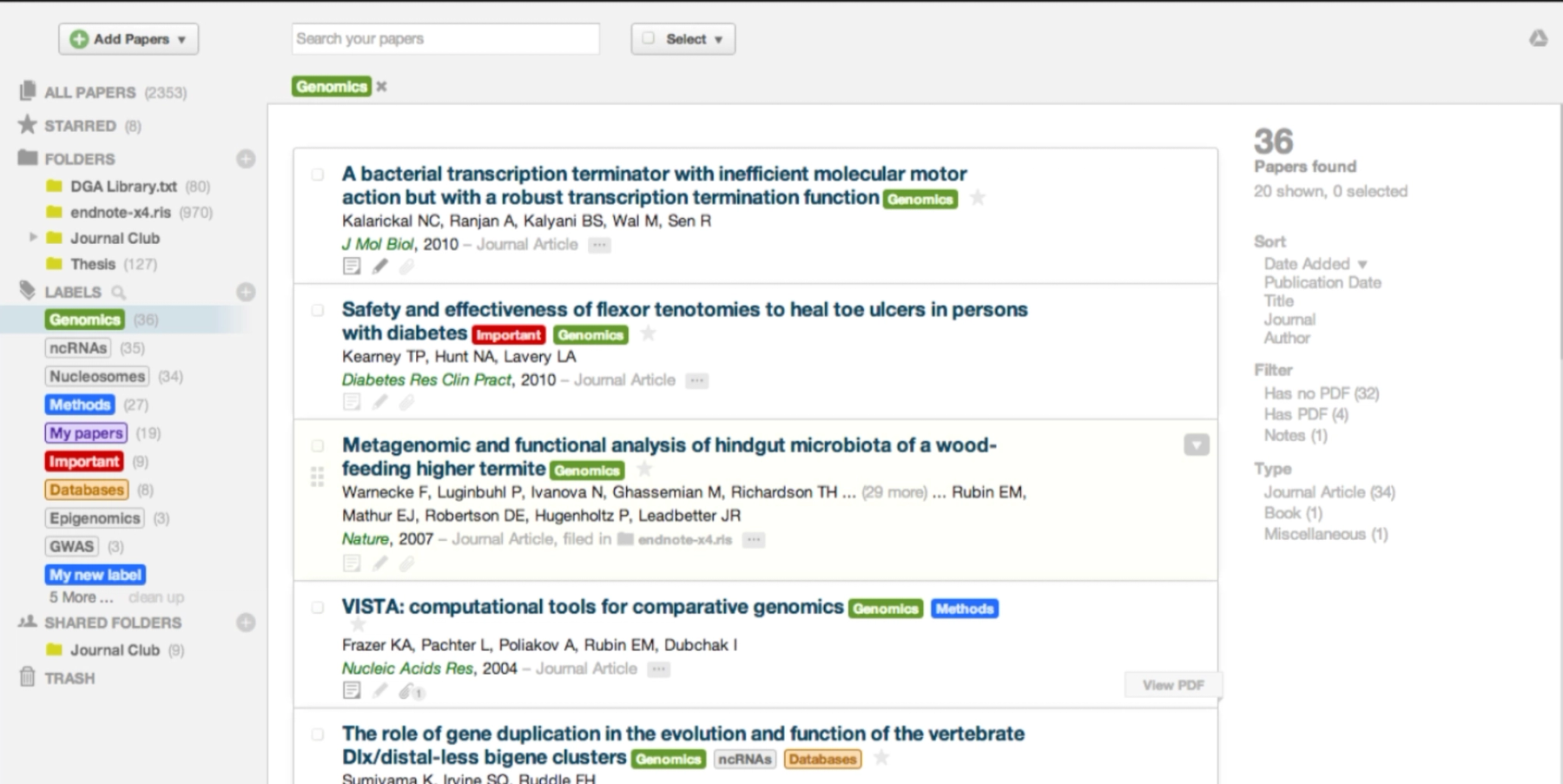The image size is (1563, 784).
Task: Click attachment paperclip for J Mol Biol paper
Action: (406, 266)
